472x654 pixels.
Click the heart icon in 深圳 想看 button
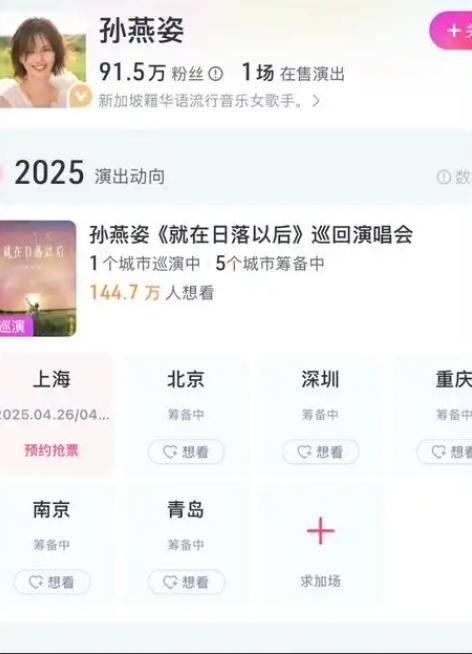(x=304, y=452)
